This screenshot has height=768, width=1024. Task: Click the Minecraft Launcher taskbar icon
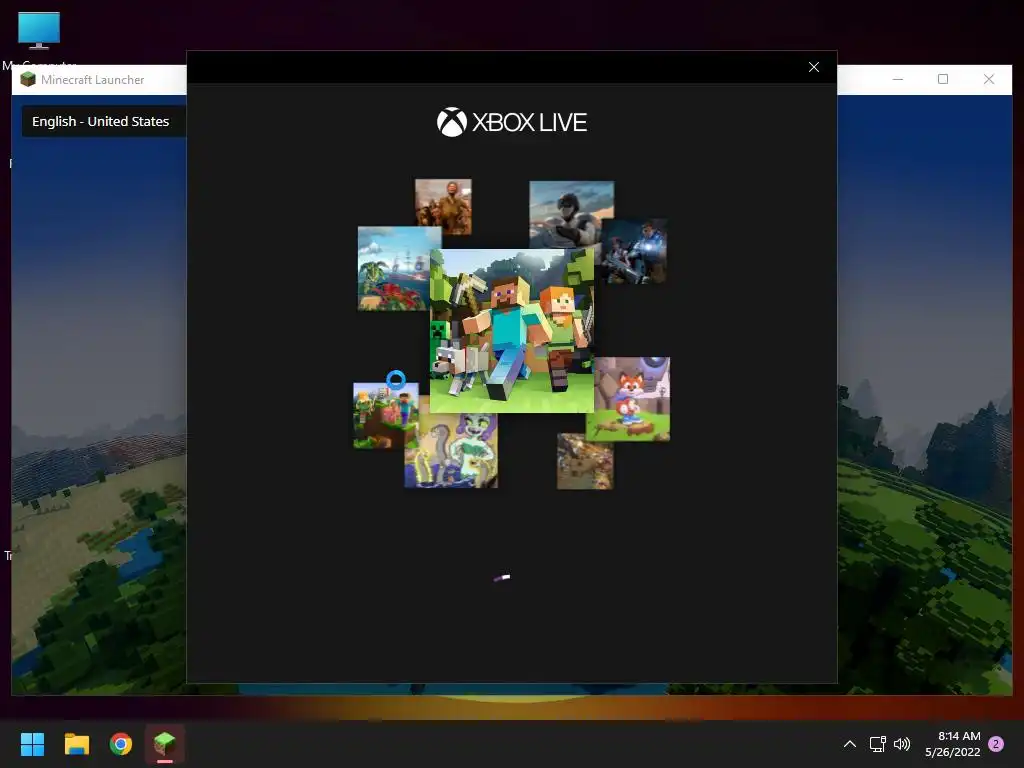click(165, 744)
